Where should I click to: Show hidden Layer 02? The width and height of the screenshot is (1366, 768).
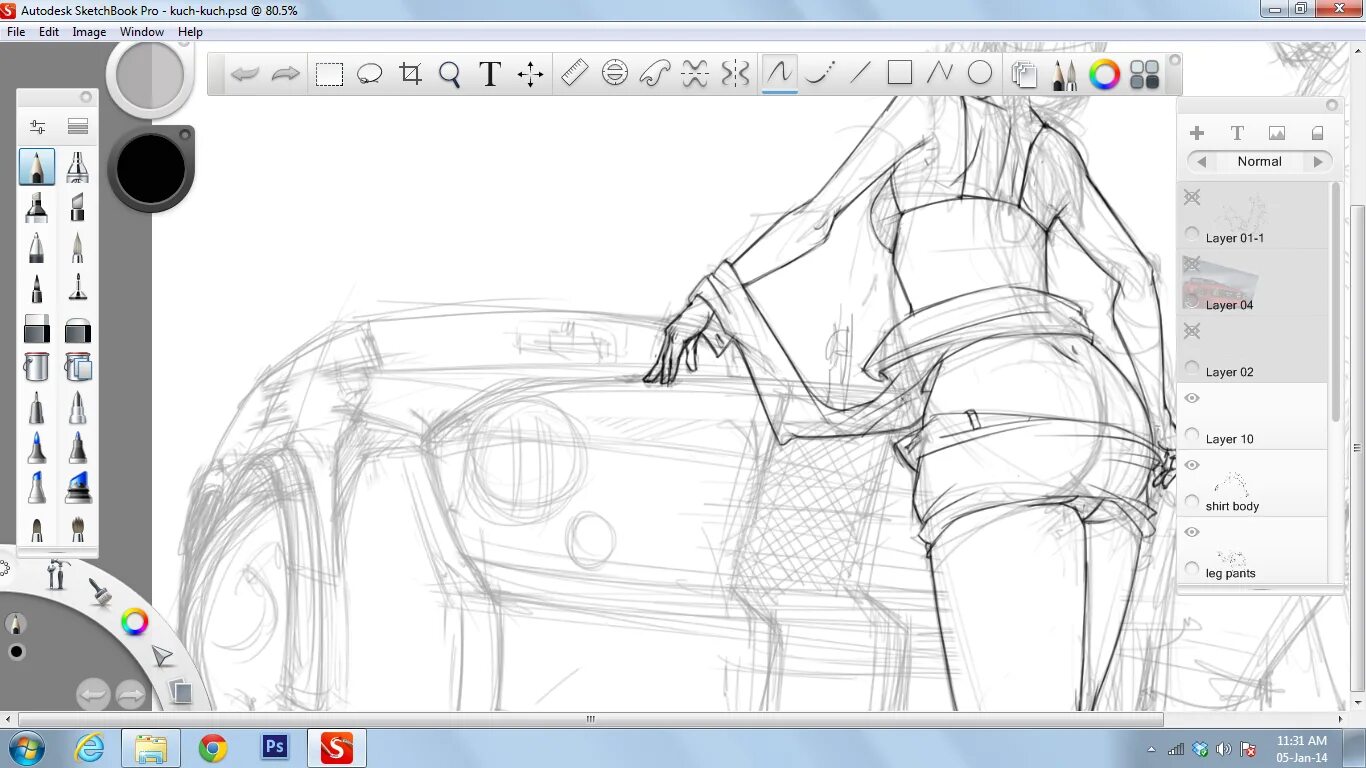tap(1192, 331)
